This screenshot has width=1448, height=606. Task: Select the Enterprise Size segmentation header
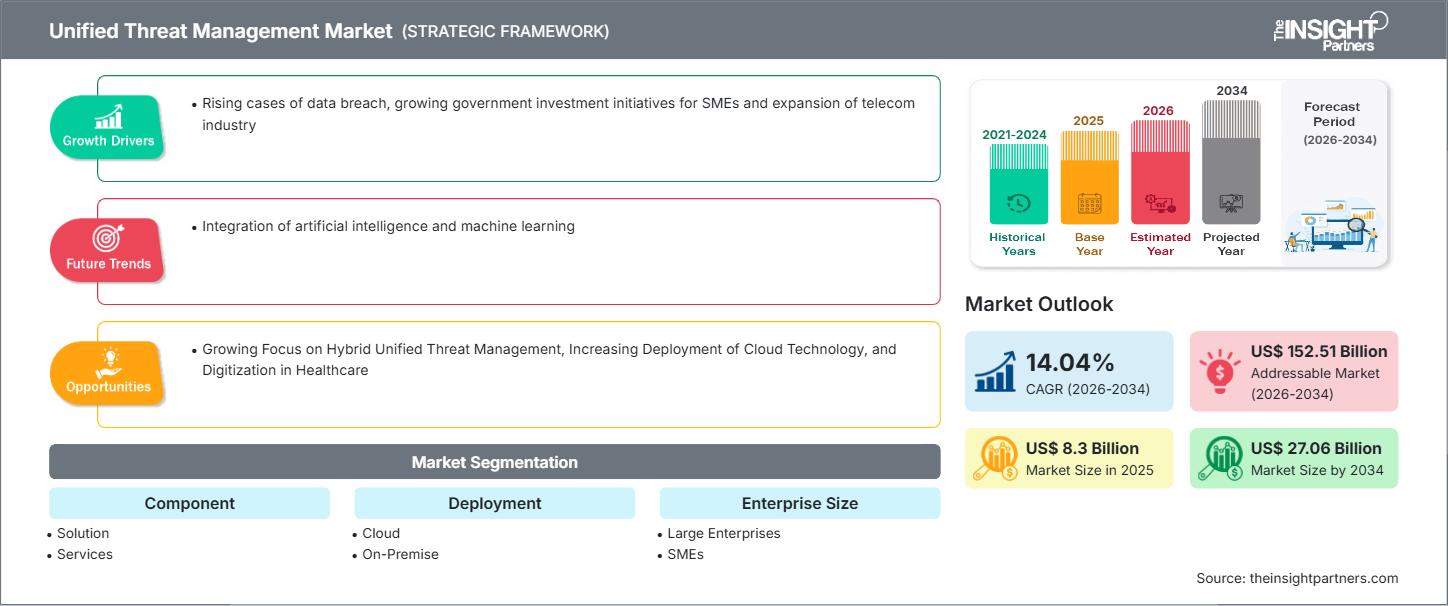click(799, 503)
